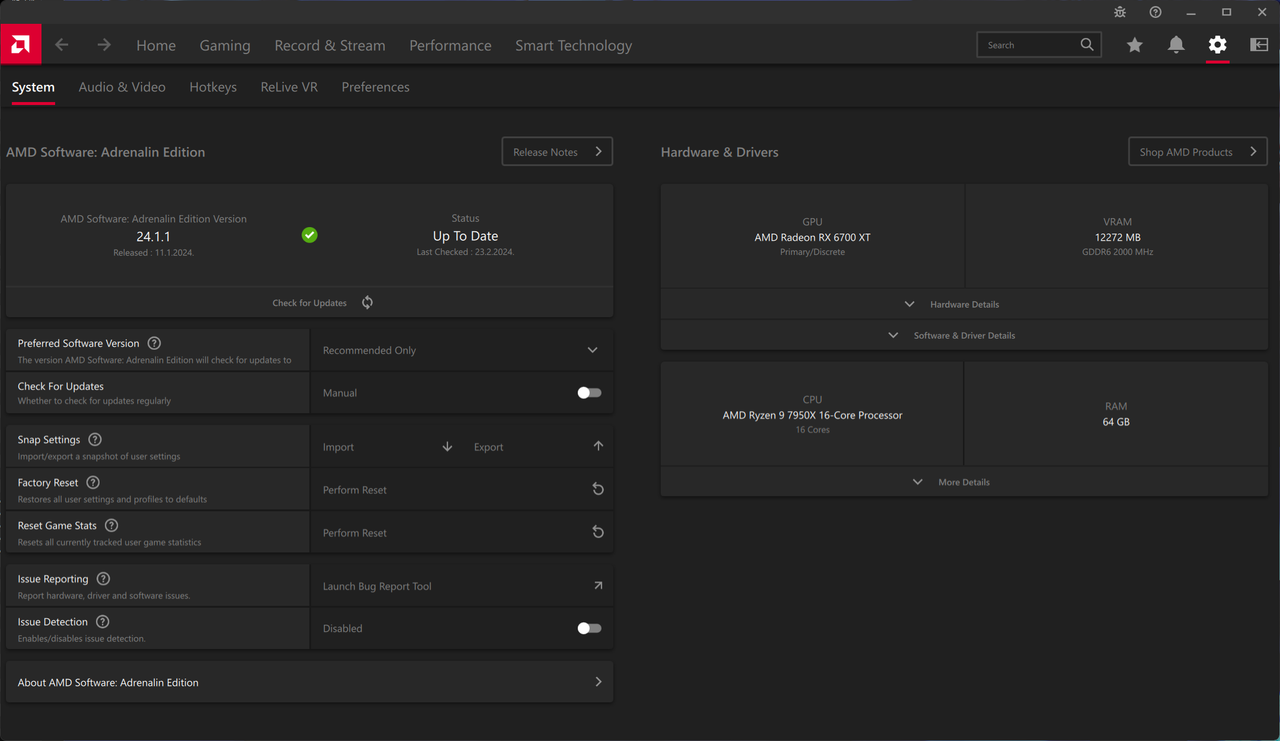Click the Import down arrow icon
The width and height of the screenshot is (1280, 741).
click(x=447, y=447)
